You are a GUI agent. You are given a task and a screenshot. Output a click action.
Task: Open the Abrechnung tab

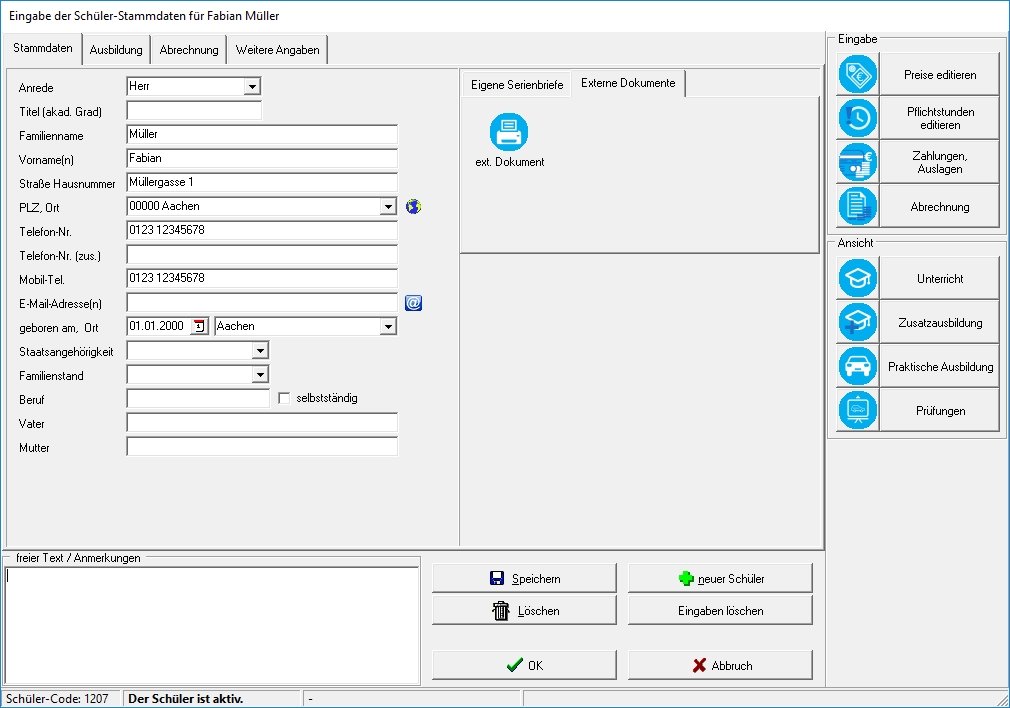point(189,50)
